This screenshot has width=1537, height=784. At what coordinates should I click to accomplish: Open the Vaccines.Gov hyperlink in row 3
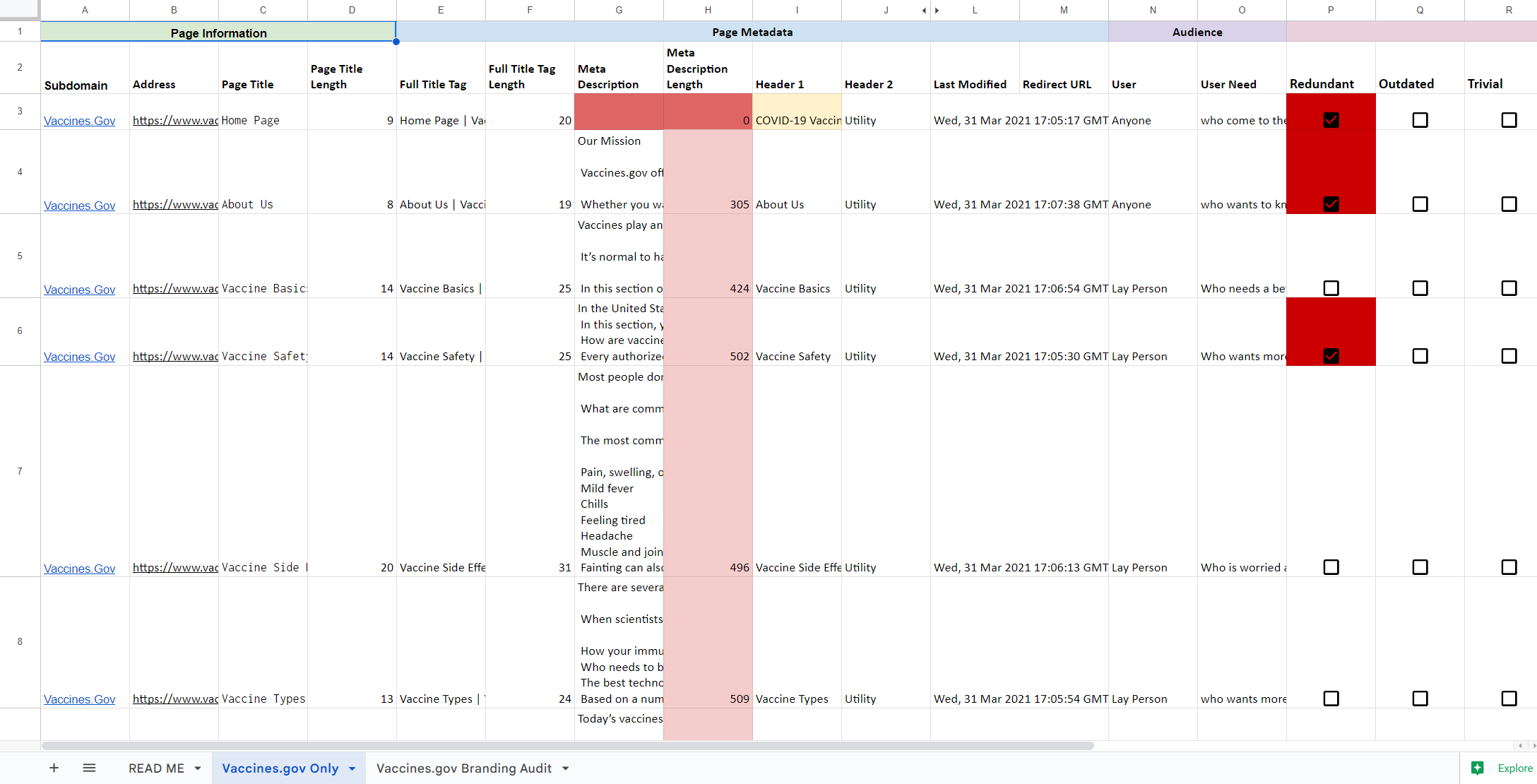tap(79, 120)
